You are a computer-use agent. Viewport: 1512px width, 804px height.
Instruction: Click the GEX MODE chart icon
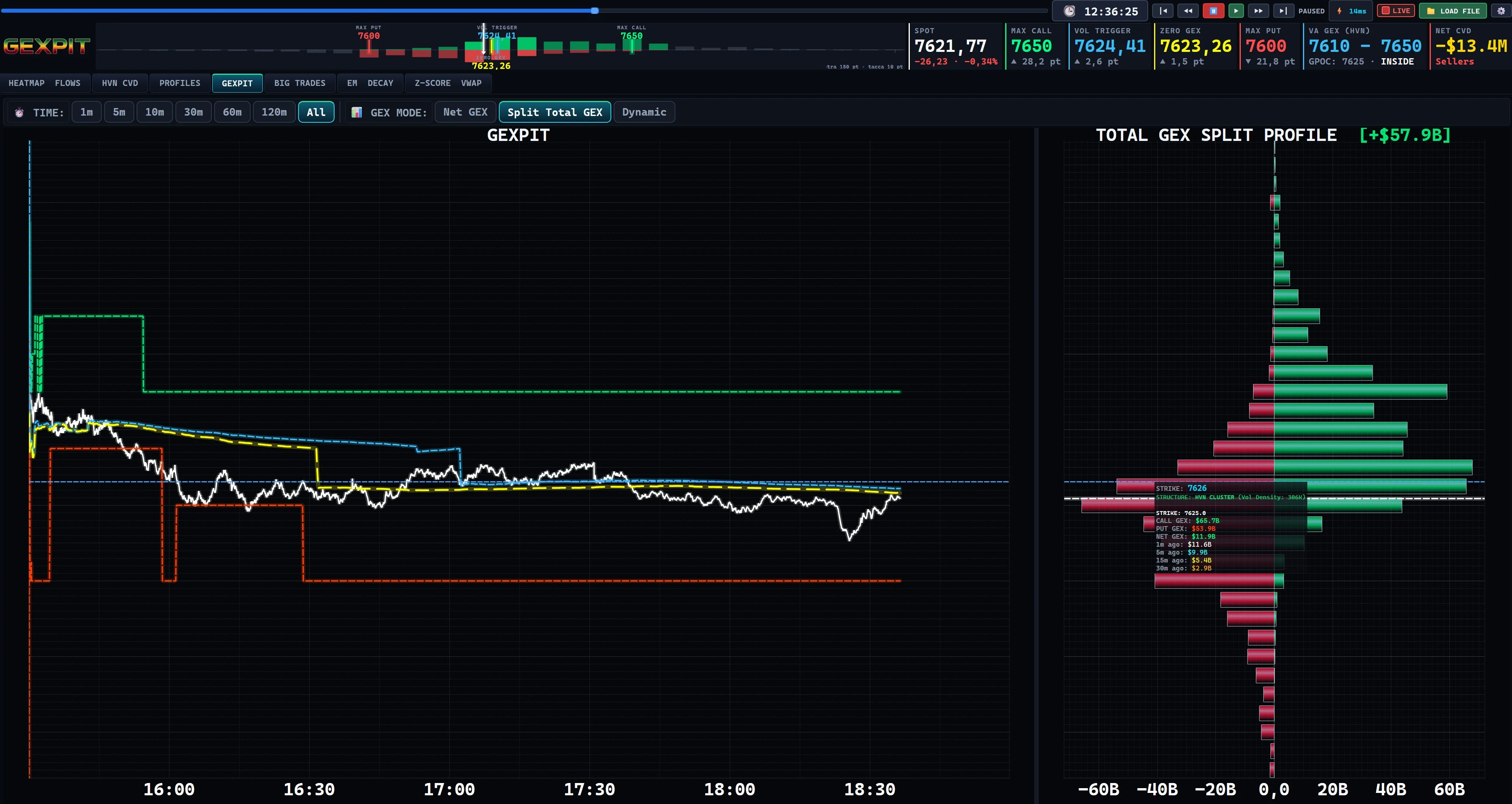[356, 112]
